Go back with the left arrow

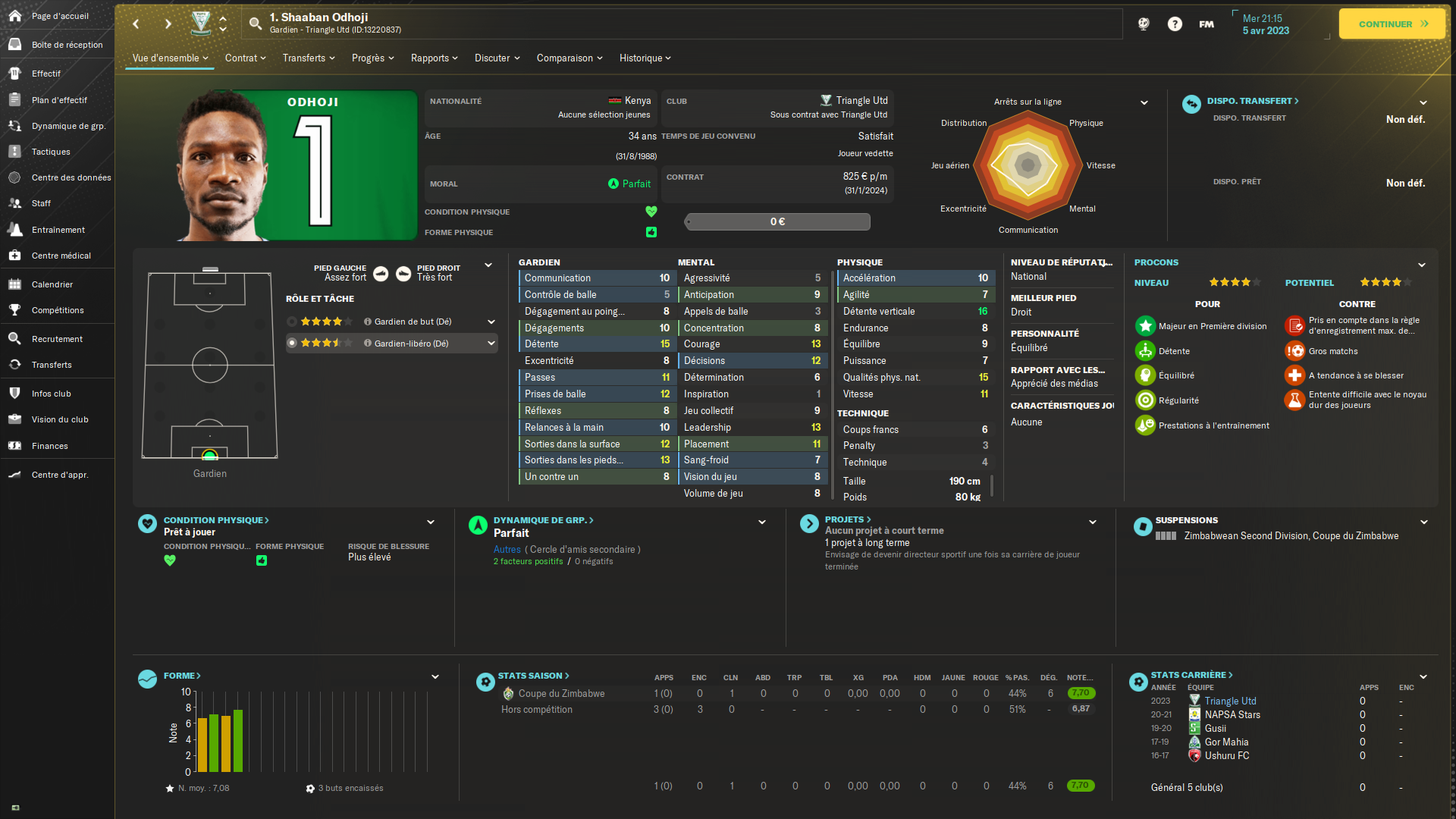tap(136, 24)
